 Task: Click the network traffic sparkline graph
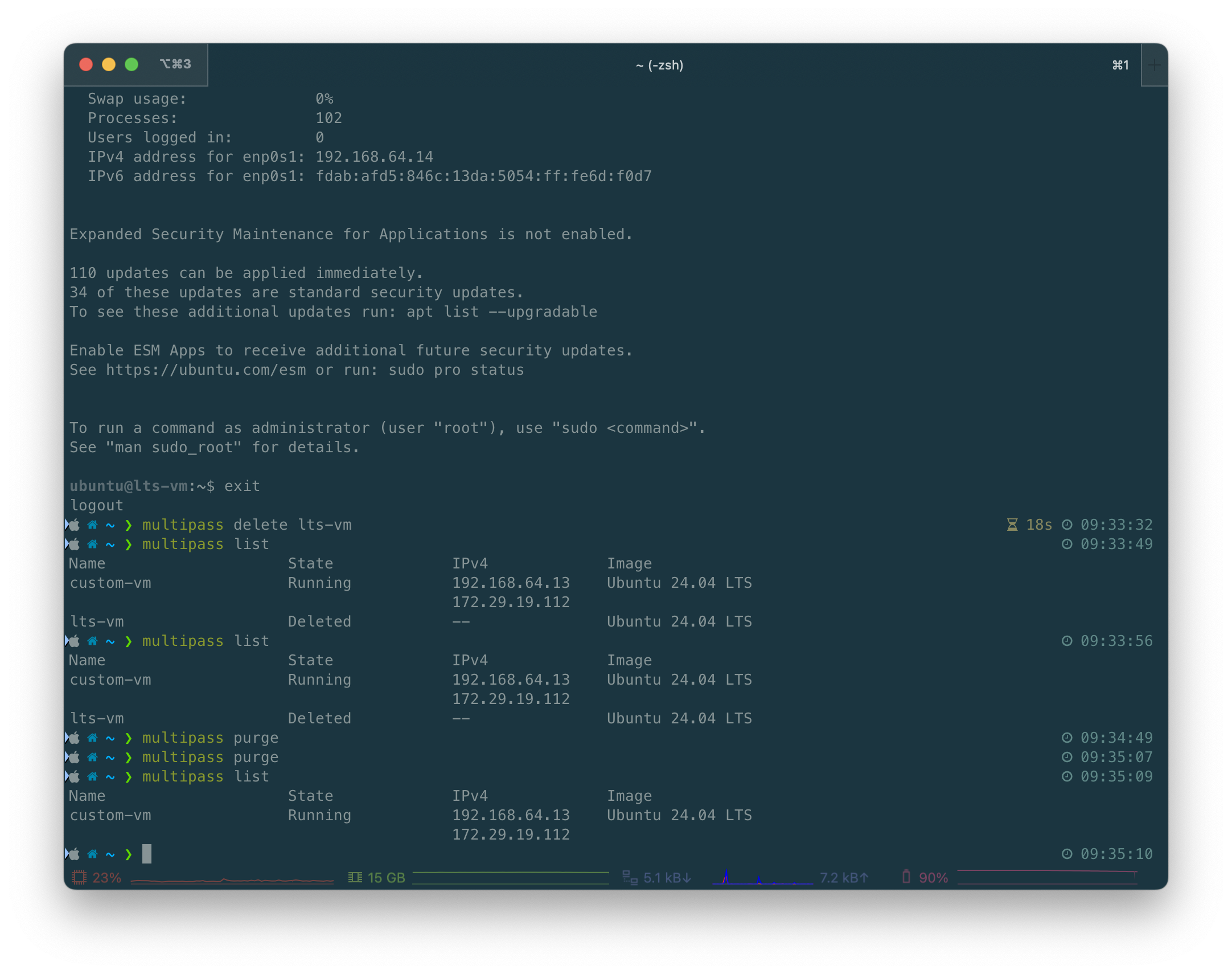[x=762, y=877]
